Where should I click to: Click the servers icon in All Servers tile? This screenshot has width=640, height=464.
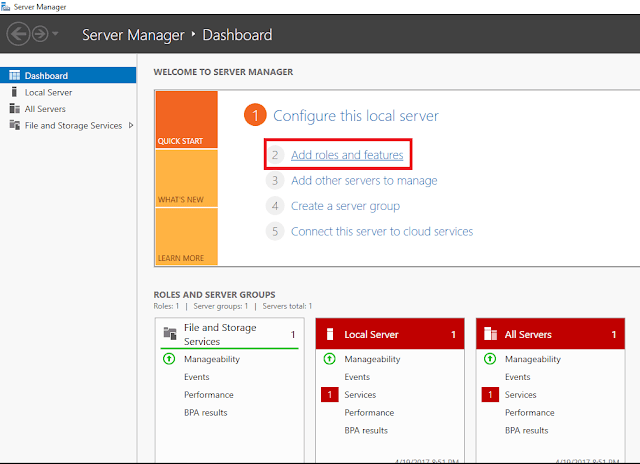click(x=490, y=334)
